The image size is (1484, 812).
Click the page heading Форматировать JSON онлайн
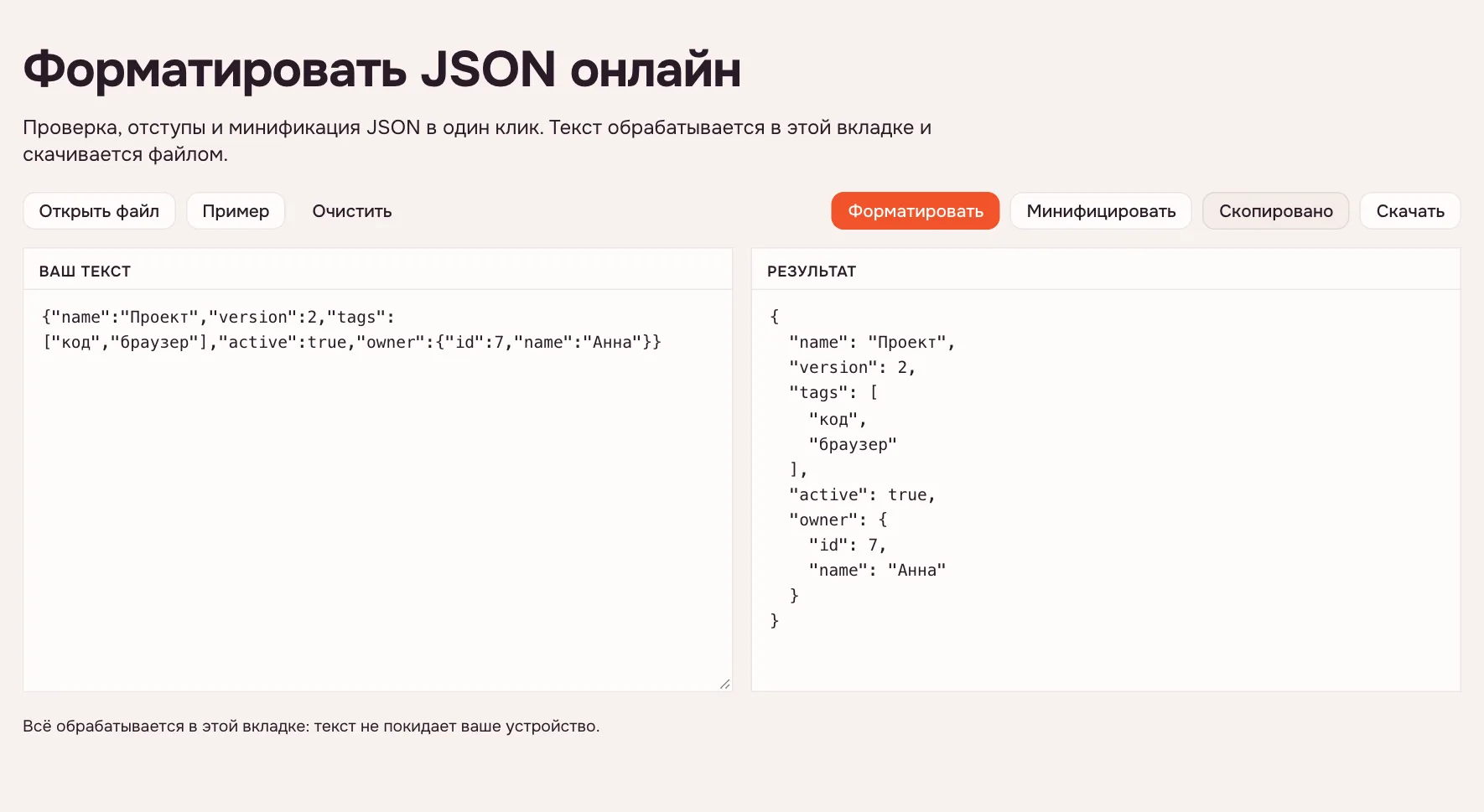click(x=382, y=69)
